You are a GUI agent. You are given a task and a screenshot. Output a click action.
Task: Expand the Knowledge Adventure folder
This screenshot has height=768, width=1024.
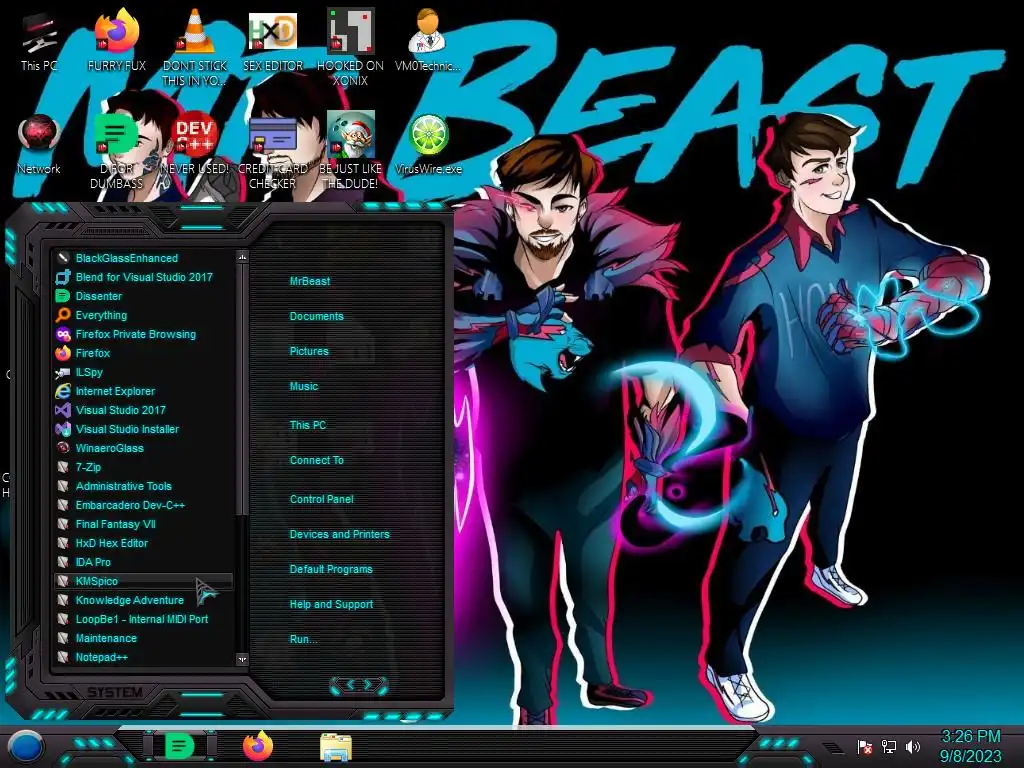[144, 600]
